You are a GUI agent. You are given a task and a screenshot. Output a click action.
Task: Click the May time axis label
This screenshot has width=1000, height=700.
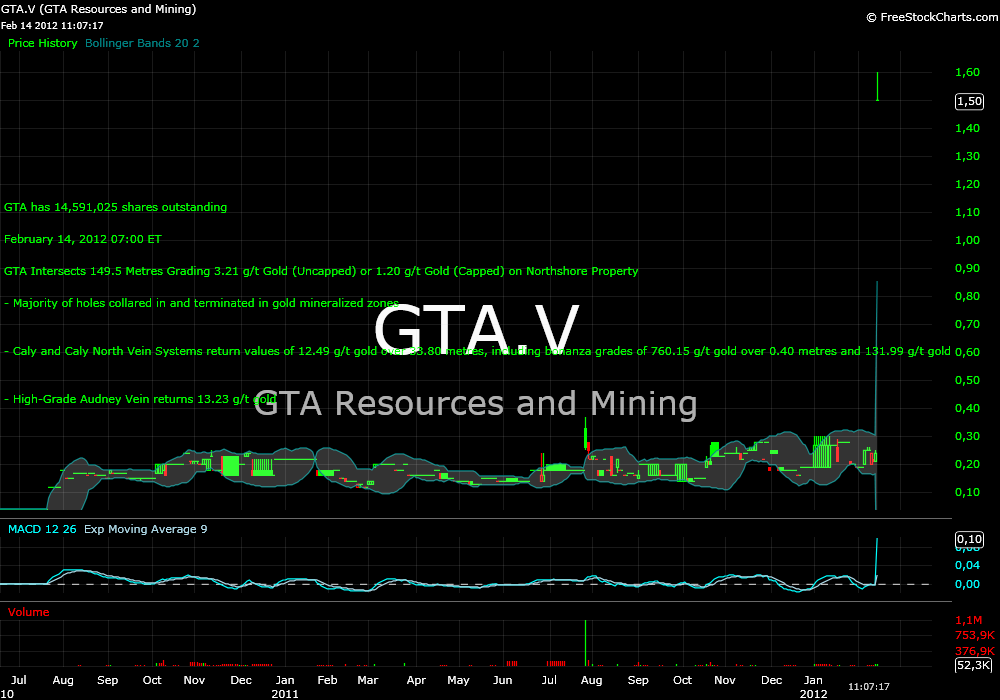459,680
